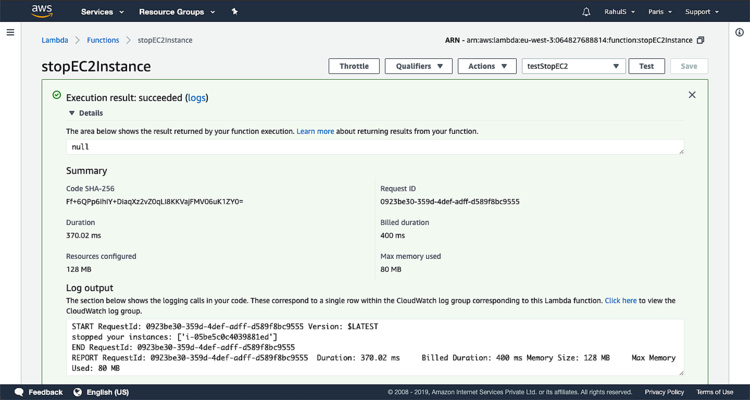Click the pin shortcut icon in navbar
The image size is (750, 400).
[235, 12]
